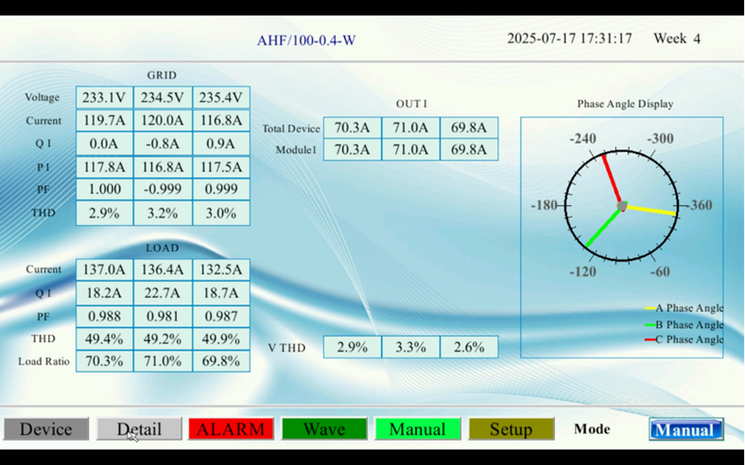Toggle the blue Manual mode indicator
This screenshot has height=465, width=745.
click(686, 429)
